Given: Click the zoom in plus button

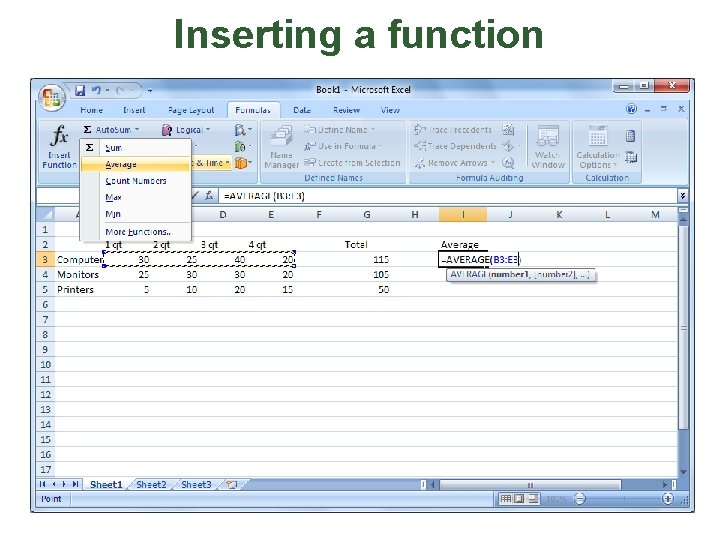Looking at the screenshot, I should pos(667,499).
